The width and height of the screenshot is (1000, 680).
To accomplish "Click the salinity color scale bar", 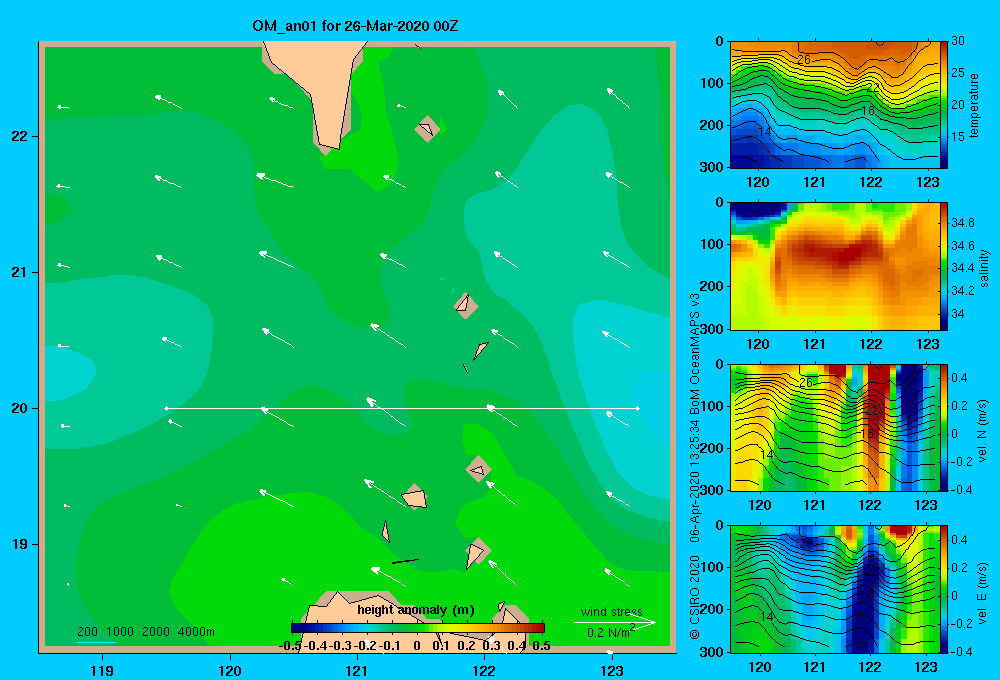I will pos(944,266).
